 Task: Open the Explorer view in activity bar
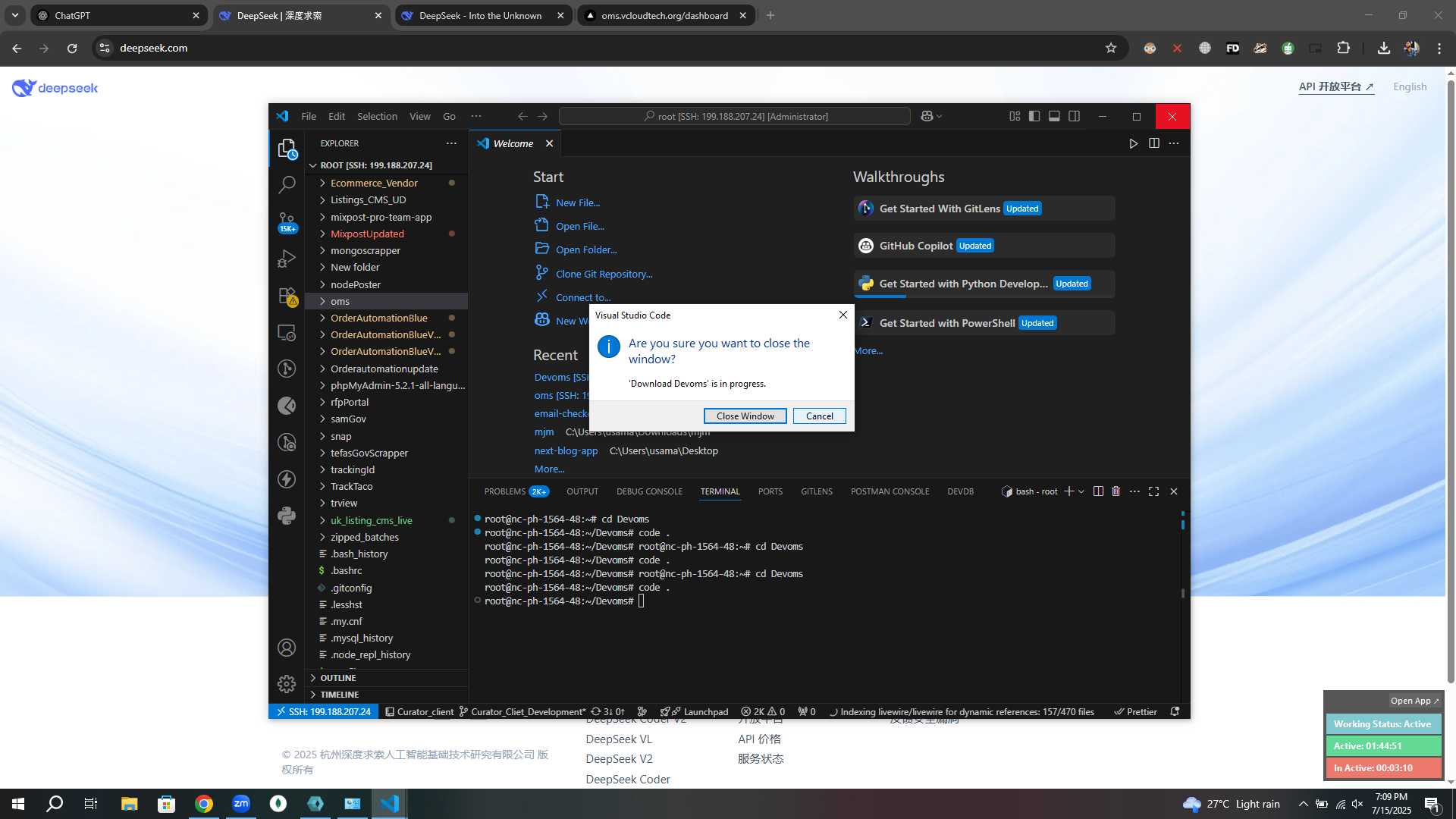pos(287,149)
